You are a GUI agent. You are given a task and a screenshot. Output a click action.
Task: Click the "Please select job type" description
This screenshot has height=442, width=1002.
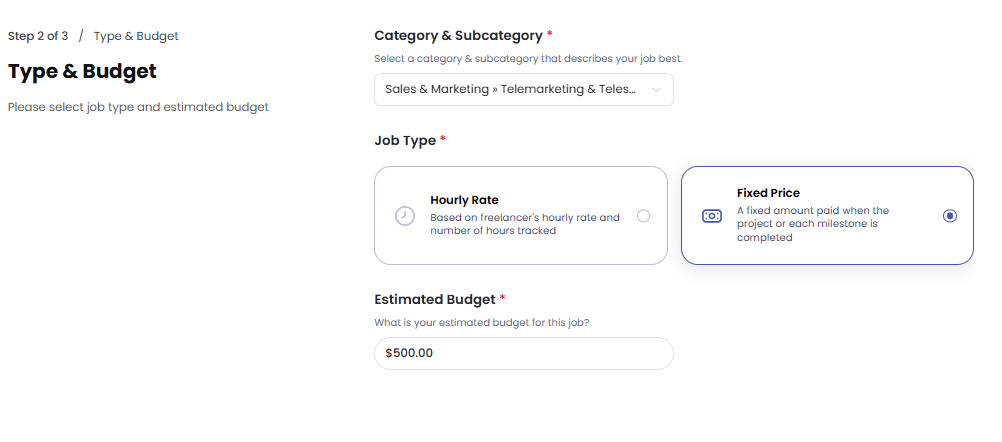click(x=138, y=107)
